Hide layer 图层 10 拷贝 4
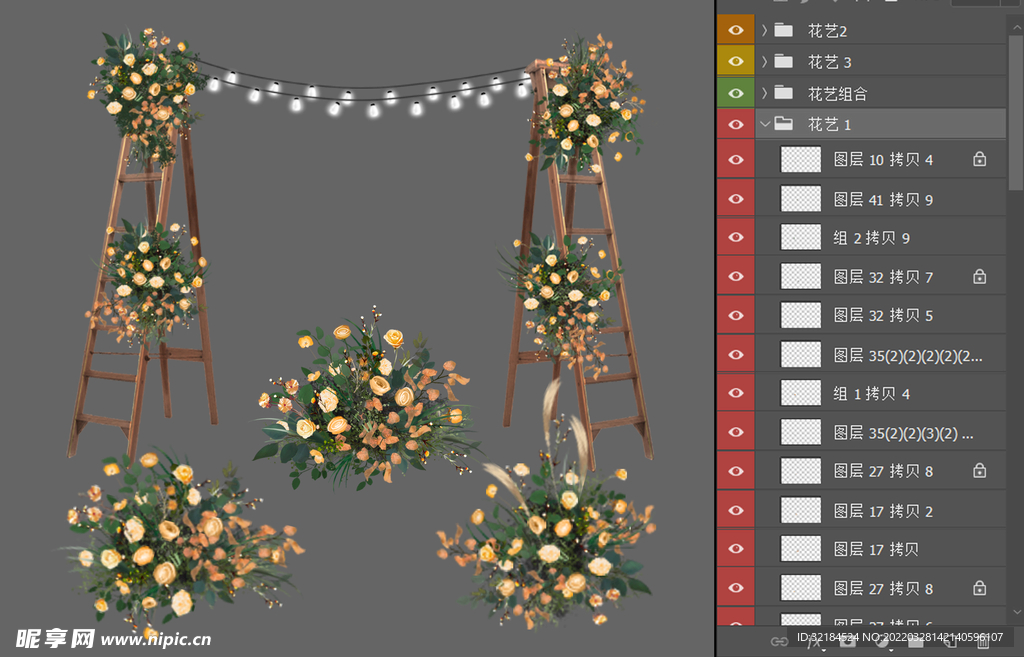Image resolution: width=1024 pixels, height=657 pixels. (735, 159)
